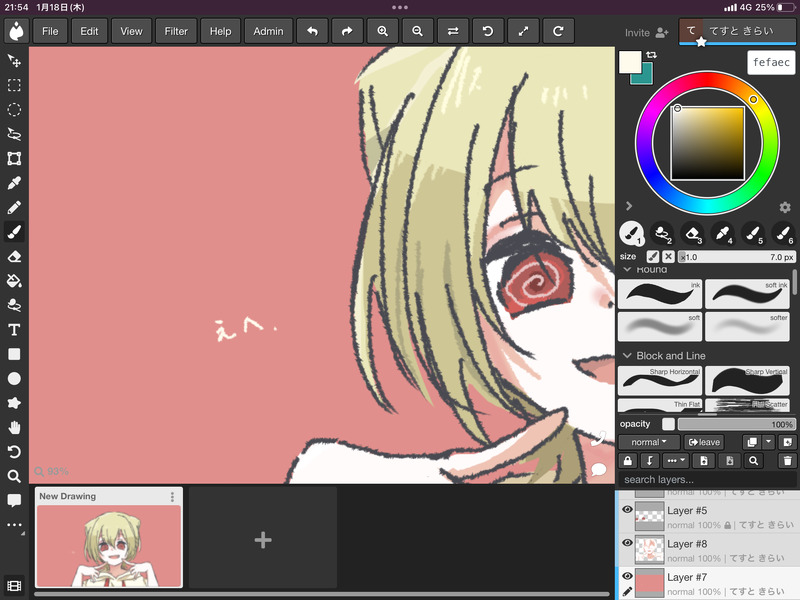800x600 pixels.
Task: Toggle visibility of Layer #5
Action: pos(628,510)
